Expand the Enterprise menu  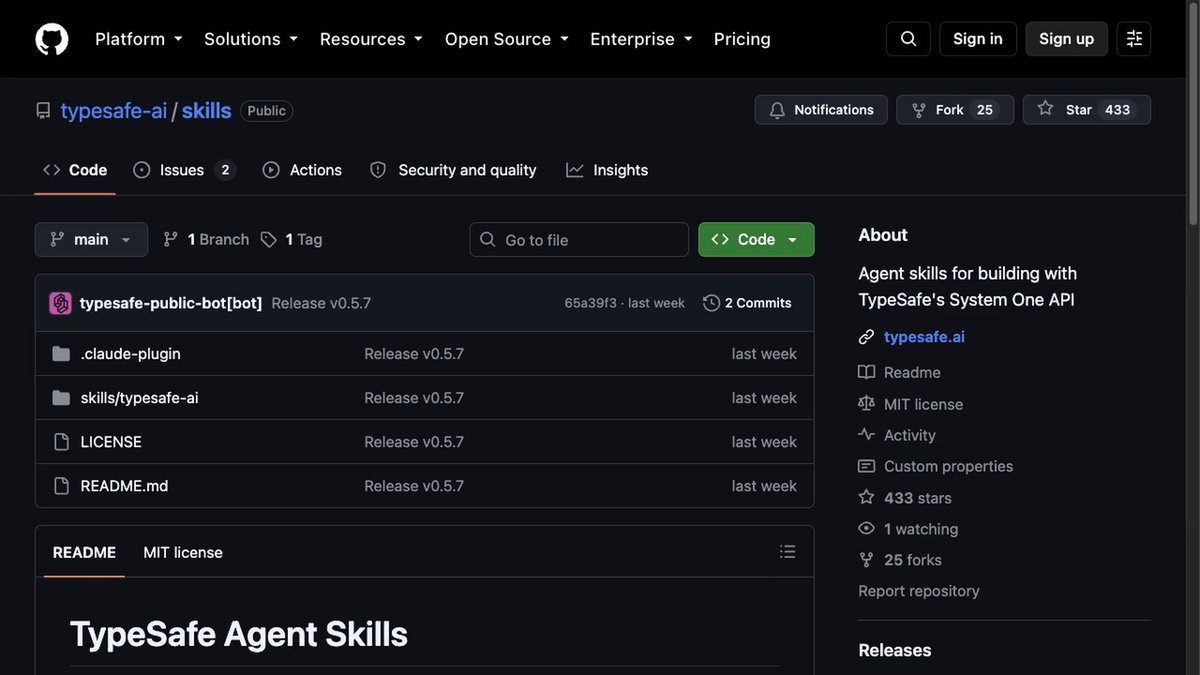pyautogui.click(x=641, y=39)
